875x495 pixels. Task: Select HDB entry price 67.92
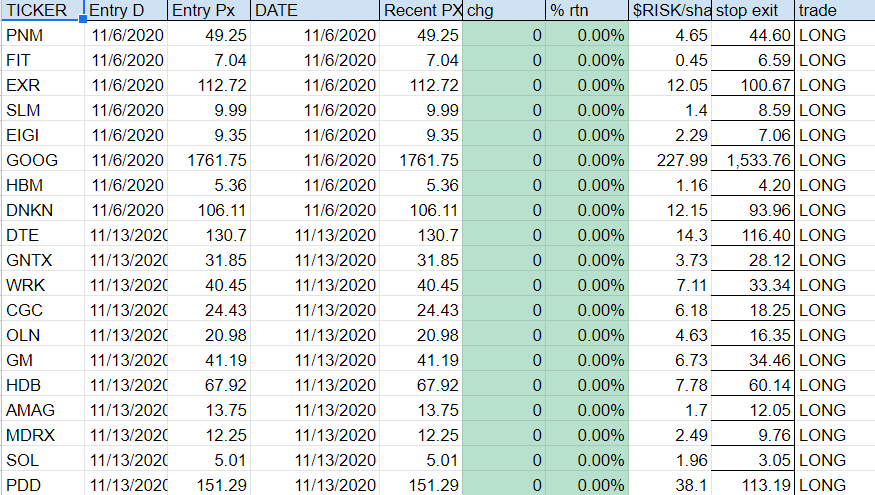pos(209,385)
